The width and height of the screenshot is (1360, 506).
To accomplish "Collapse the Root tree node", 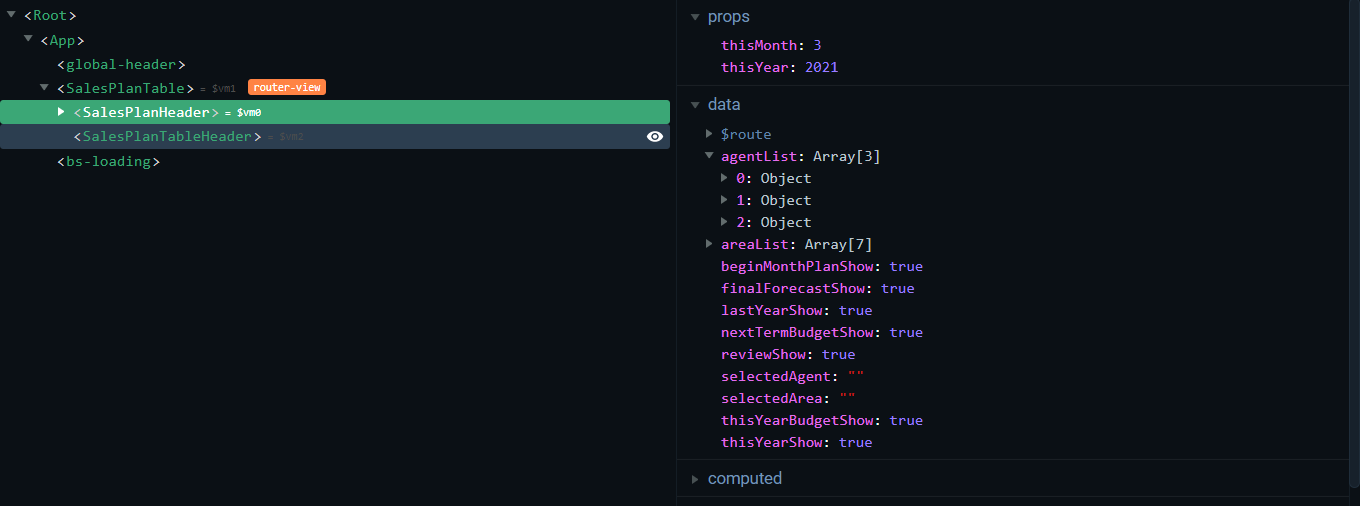I will [11, 15].
